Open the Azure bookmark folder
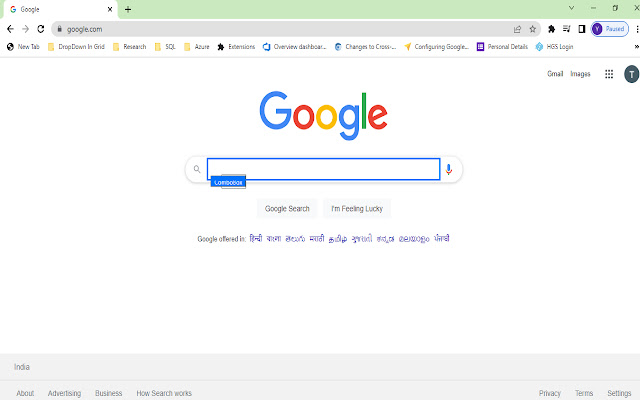The width and height of the screenshot is (640, 400). coord(197,47)
